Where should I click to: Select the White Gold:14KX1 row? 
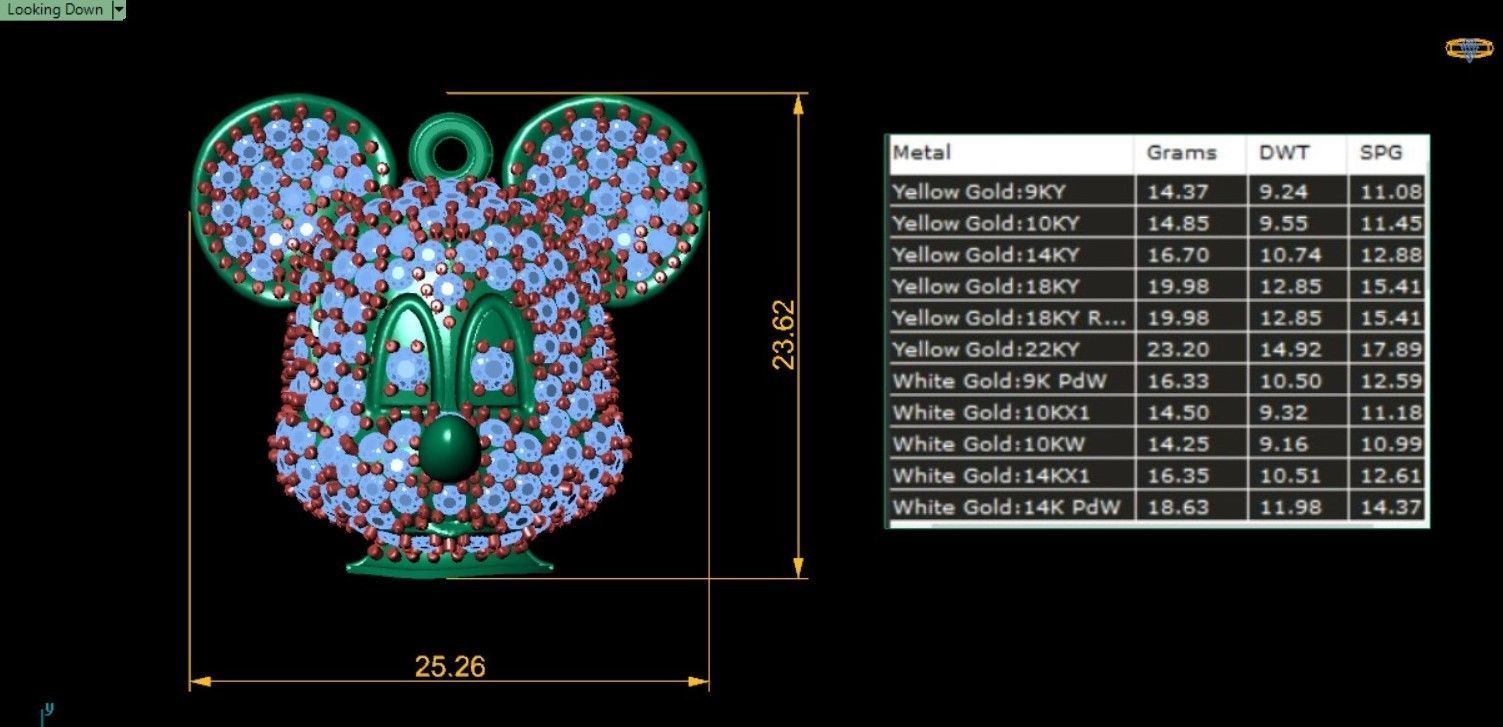pos(1157,475)
